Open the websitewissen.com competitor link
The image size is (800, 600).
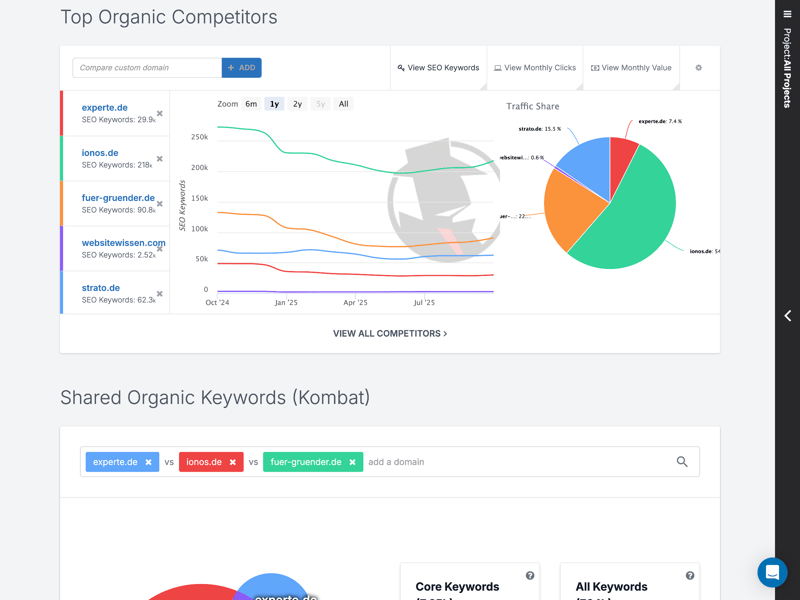pyautogui.click(x=123, y=243)
